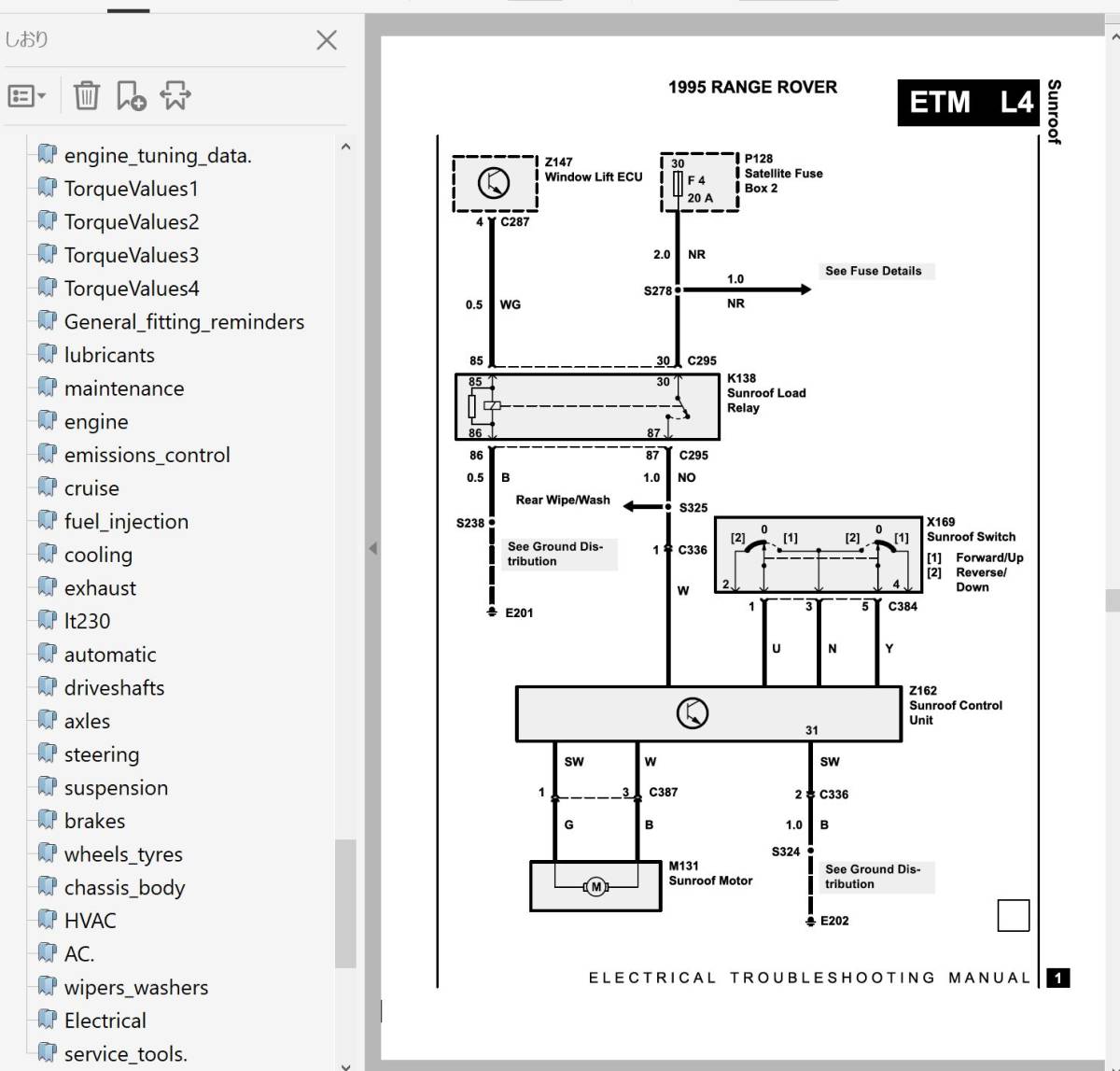Go to the lubricants bookmark
Image resolution: width=1120 pixels, height=1071 pixels.
pos(109,355)
